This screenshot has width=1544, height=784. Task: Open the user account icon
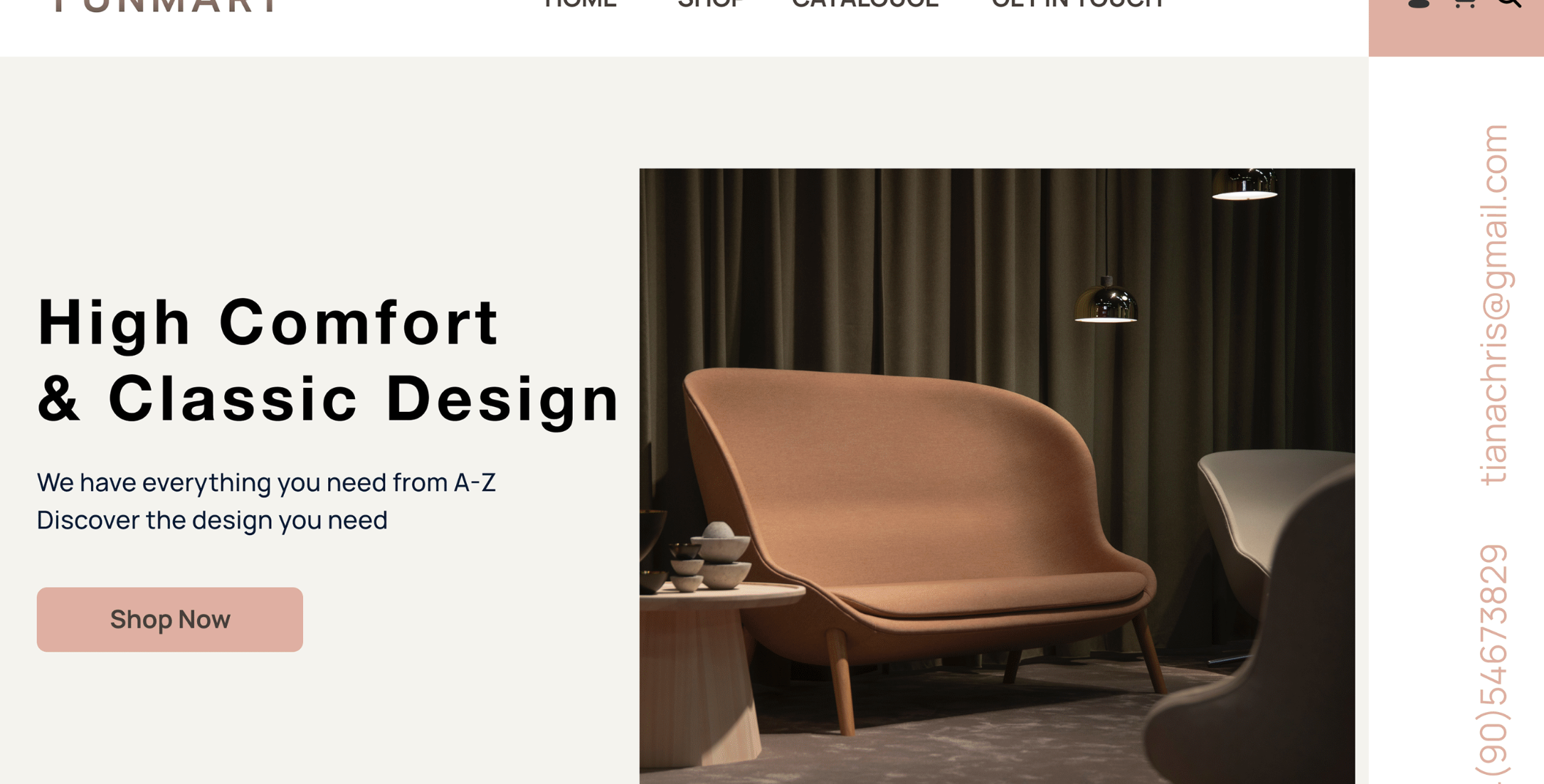pyautogui.click(x=1418, y=4)
